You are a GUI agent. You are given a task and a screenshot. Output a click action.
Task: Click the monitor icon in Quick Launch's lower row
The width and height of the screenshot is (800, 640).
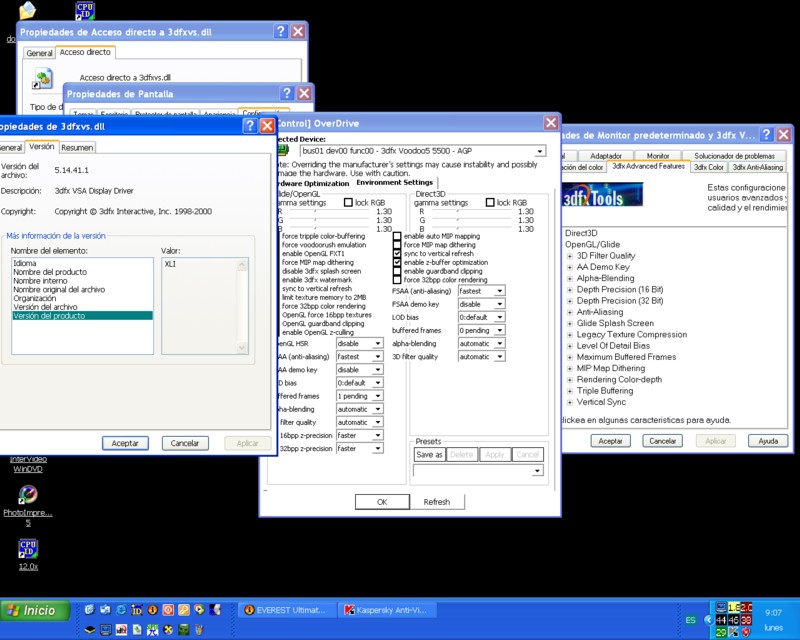click(106, 630)
